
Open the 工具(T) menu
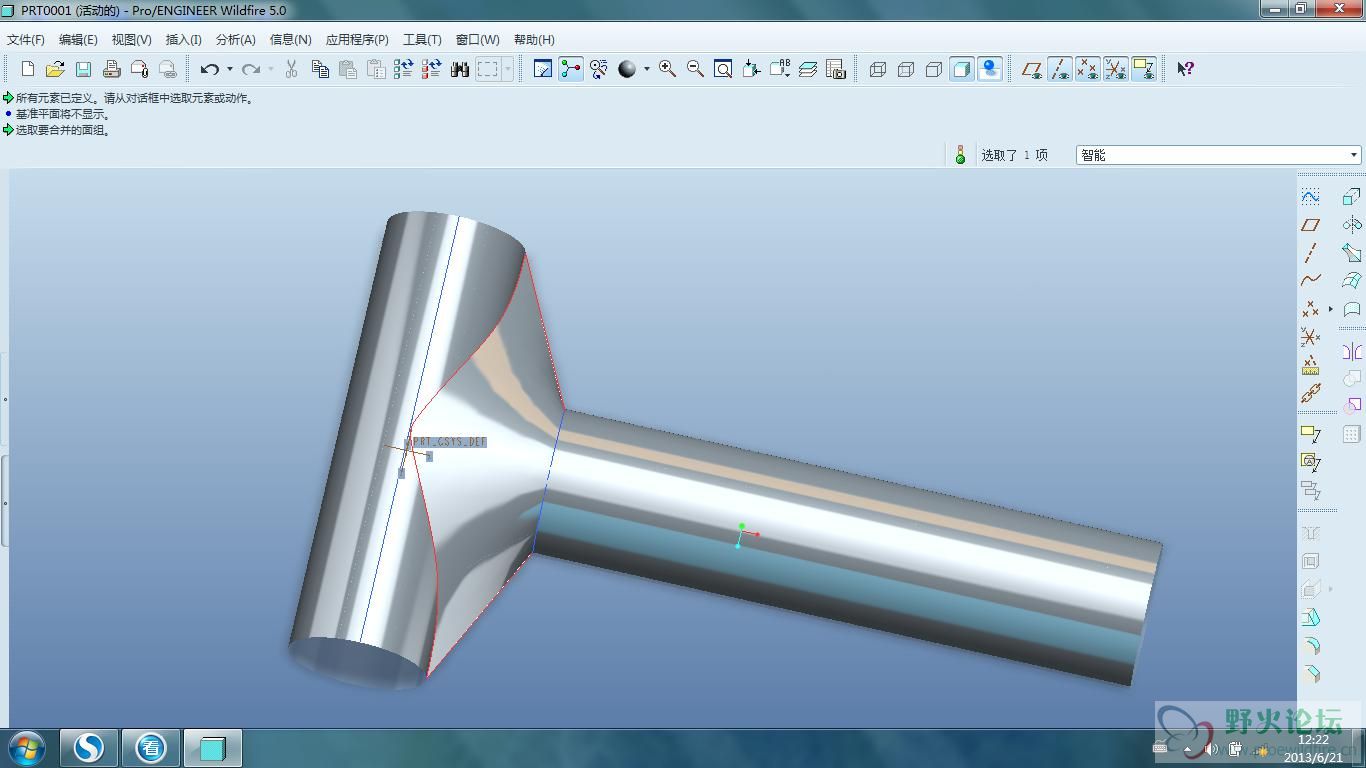click(422, 40)
